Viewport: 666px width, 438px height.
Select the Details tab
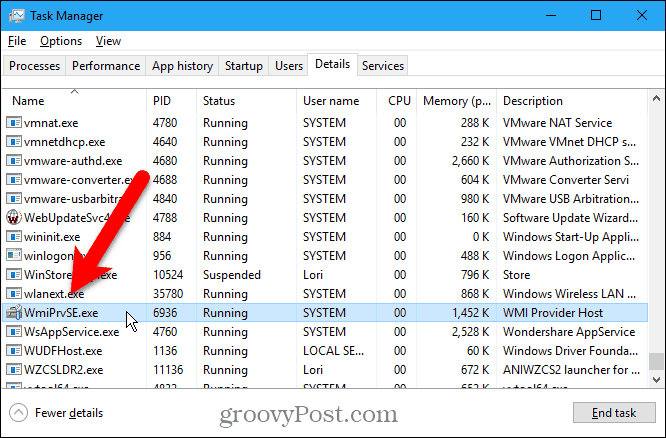click(x=333, y=64)
